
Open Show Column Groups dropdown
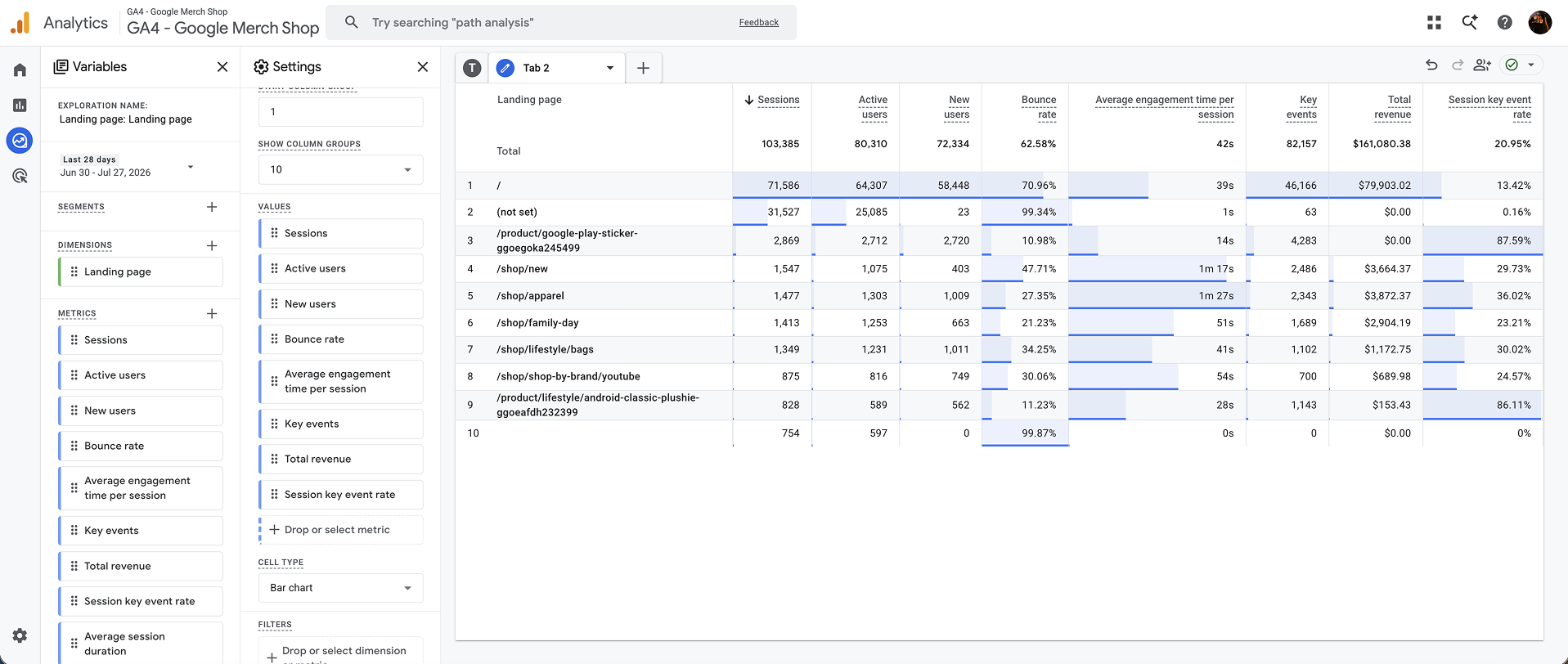[x=341, y=169]
